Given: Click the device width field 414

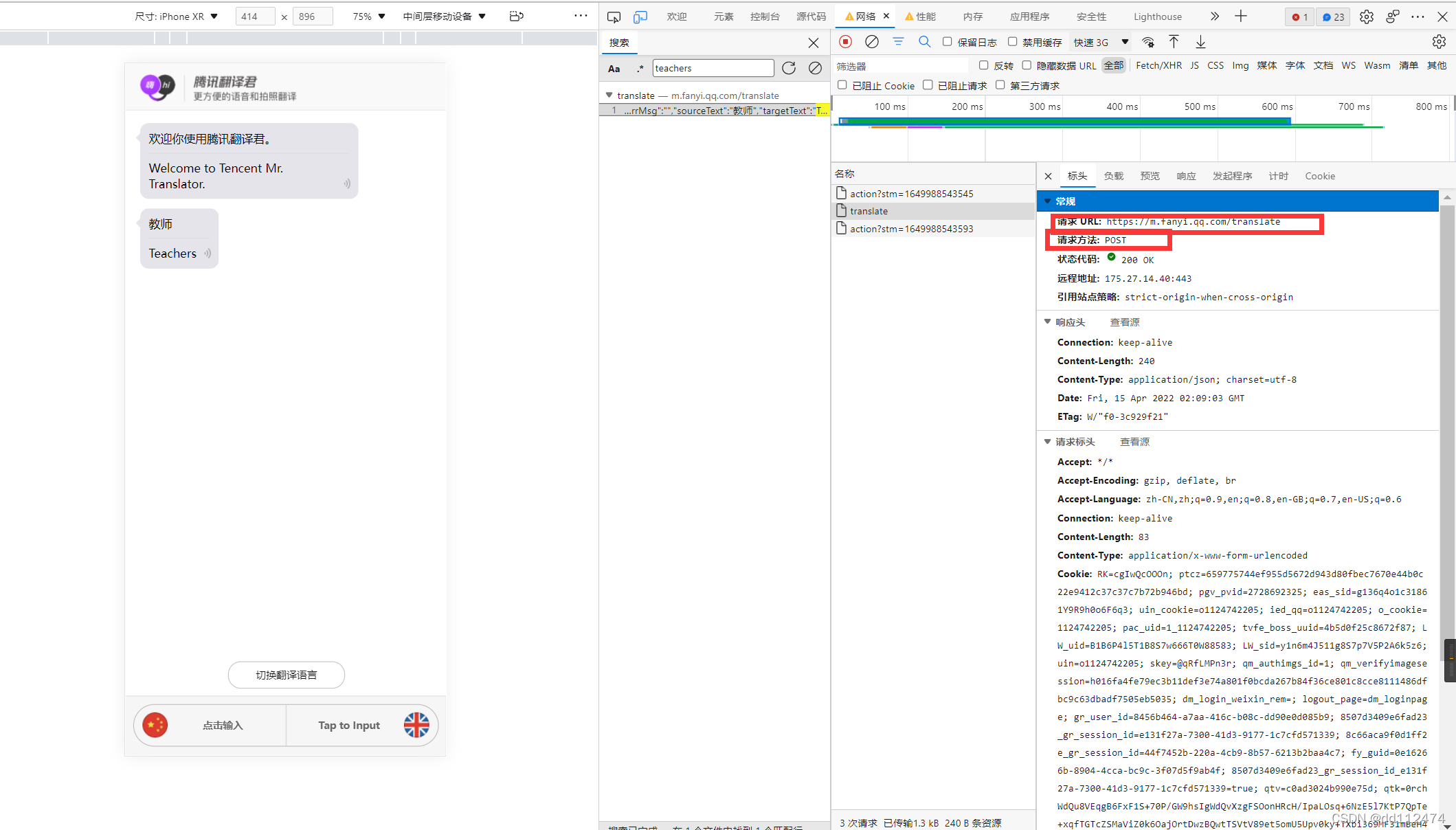Looking at the screenshot, I should (x=255, y=16).
